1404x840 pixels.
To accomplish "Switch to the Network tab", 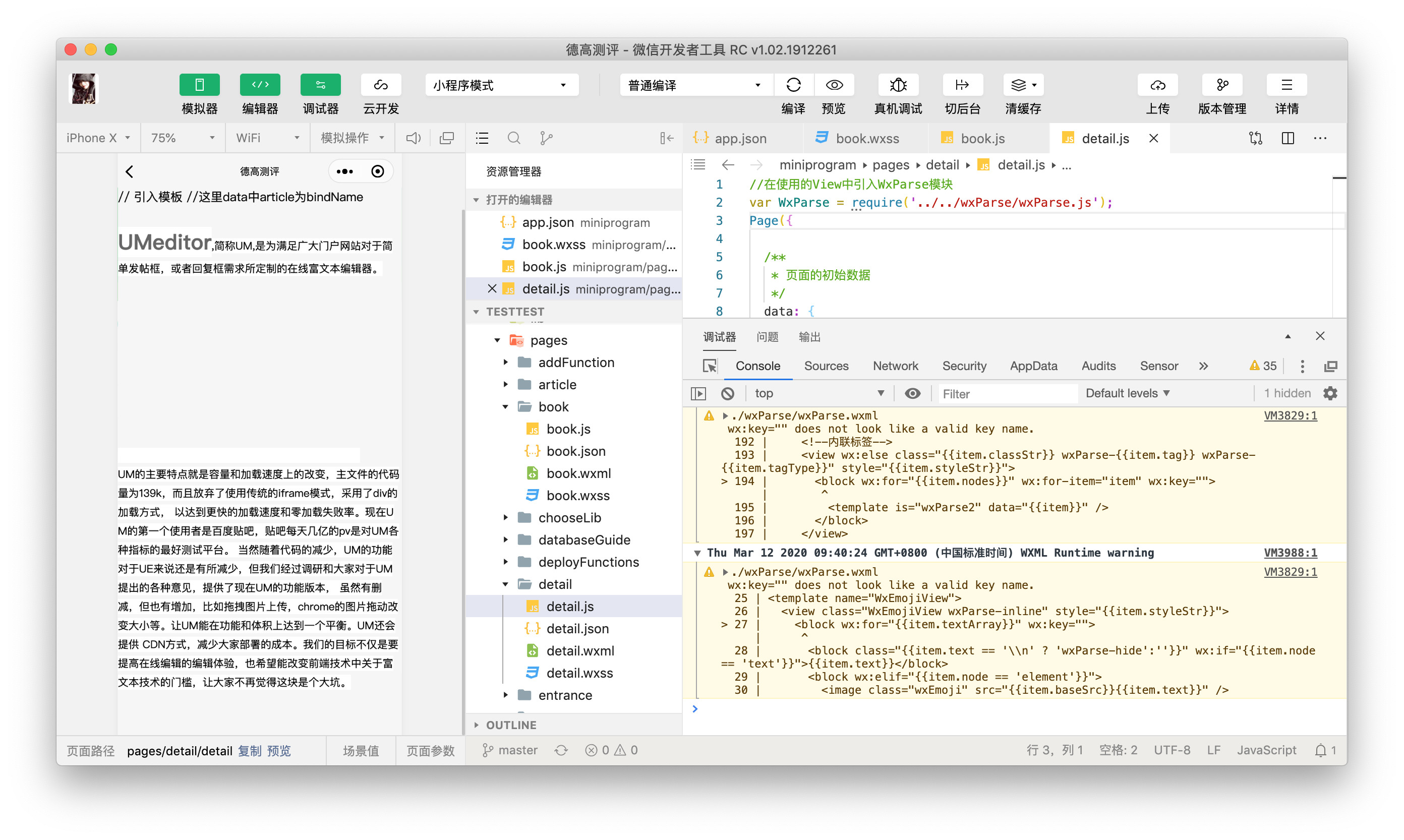I will point(895,366).
